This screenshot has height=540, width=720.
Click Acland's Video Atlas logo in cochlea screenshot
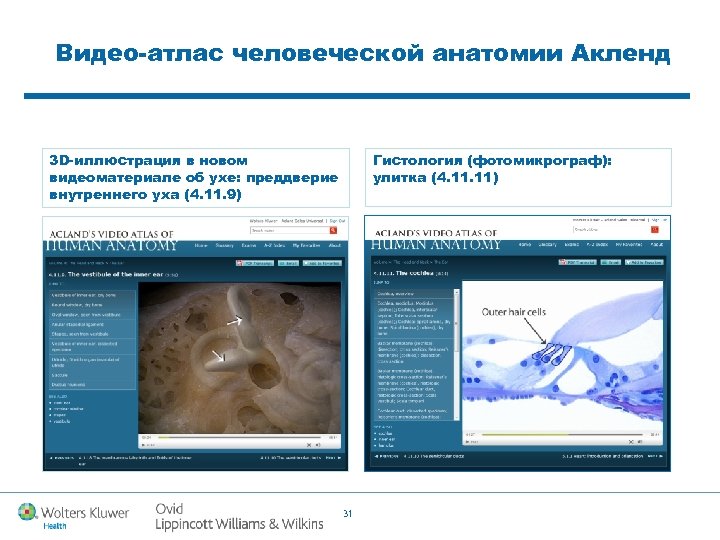(435, 239)
